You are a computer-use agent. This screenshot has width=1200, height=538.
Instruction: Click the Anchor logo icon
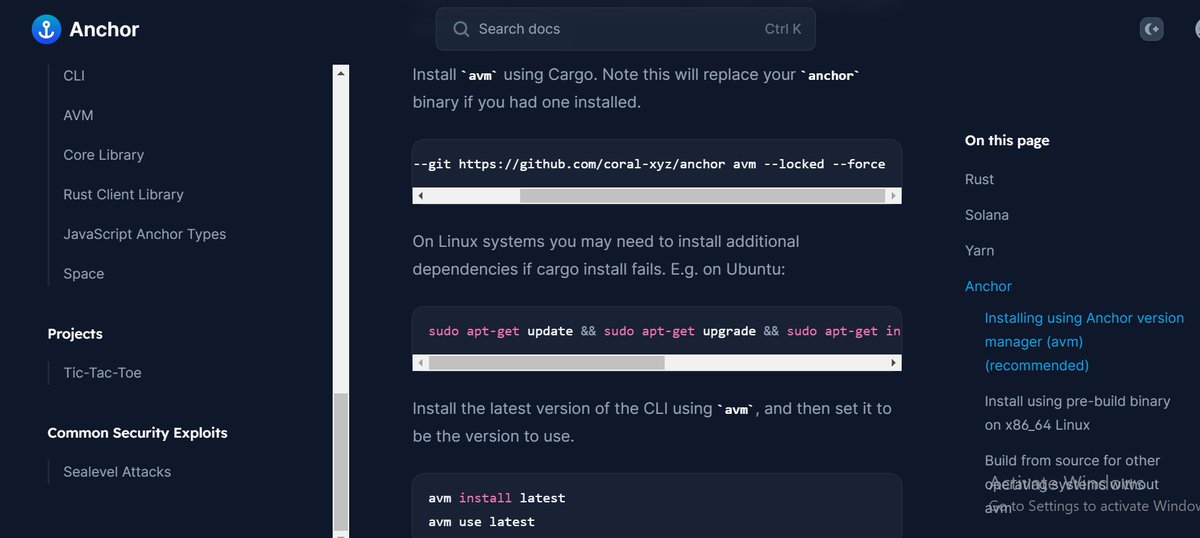coord(46,29)
